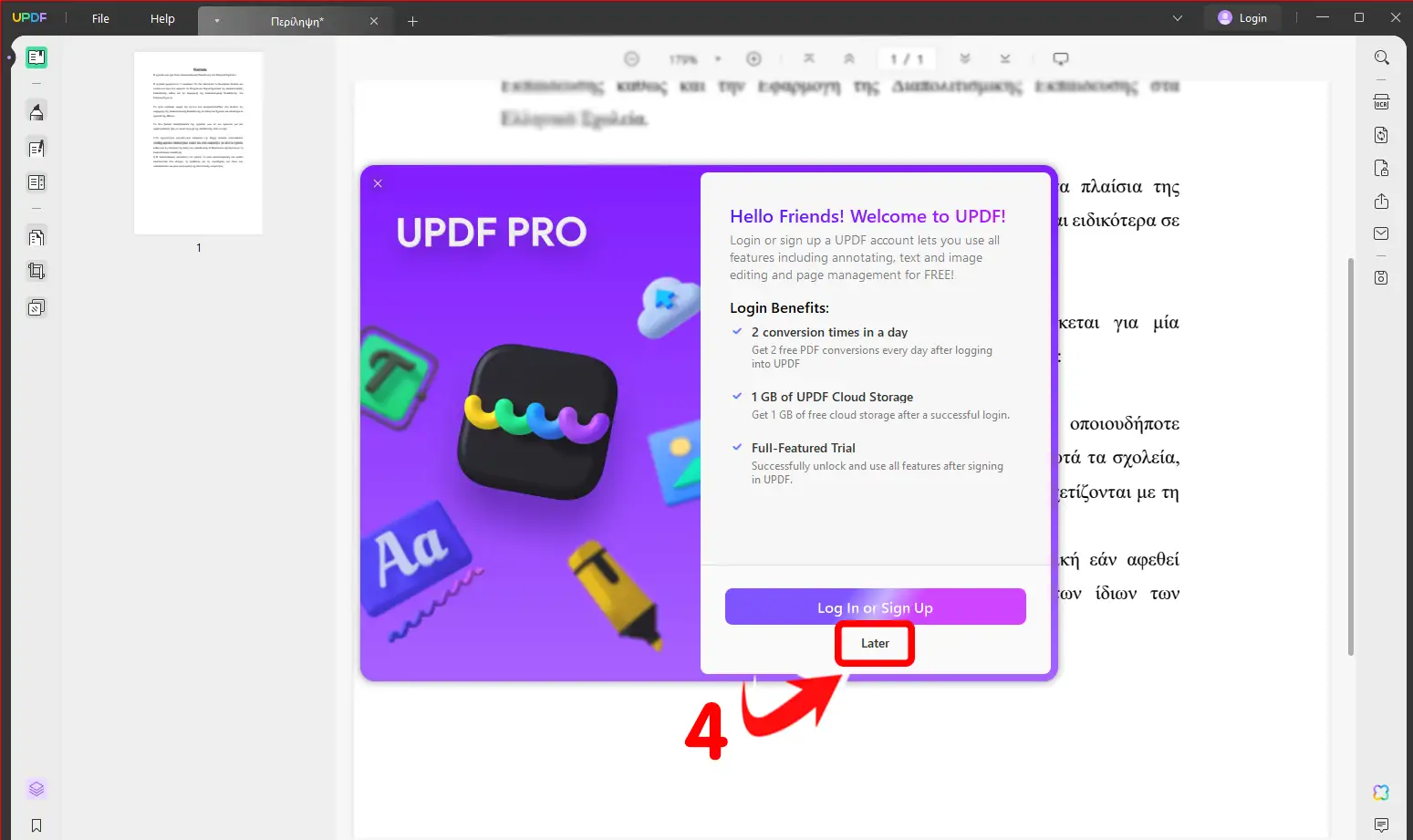Viewport: 1413px width, 840px height.
Task: Close the Περίληψη* tab
Action: (x=374, y=21)
